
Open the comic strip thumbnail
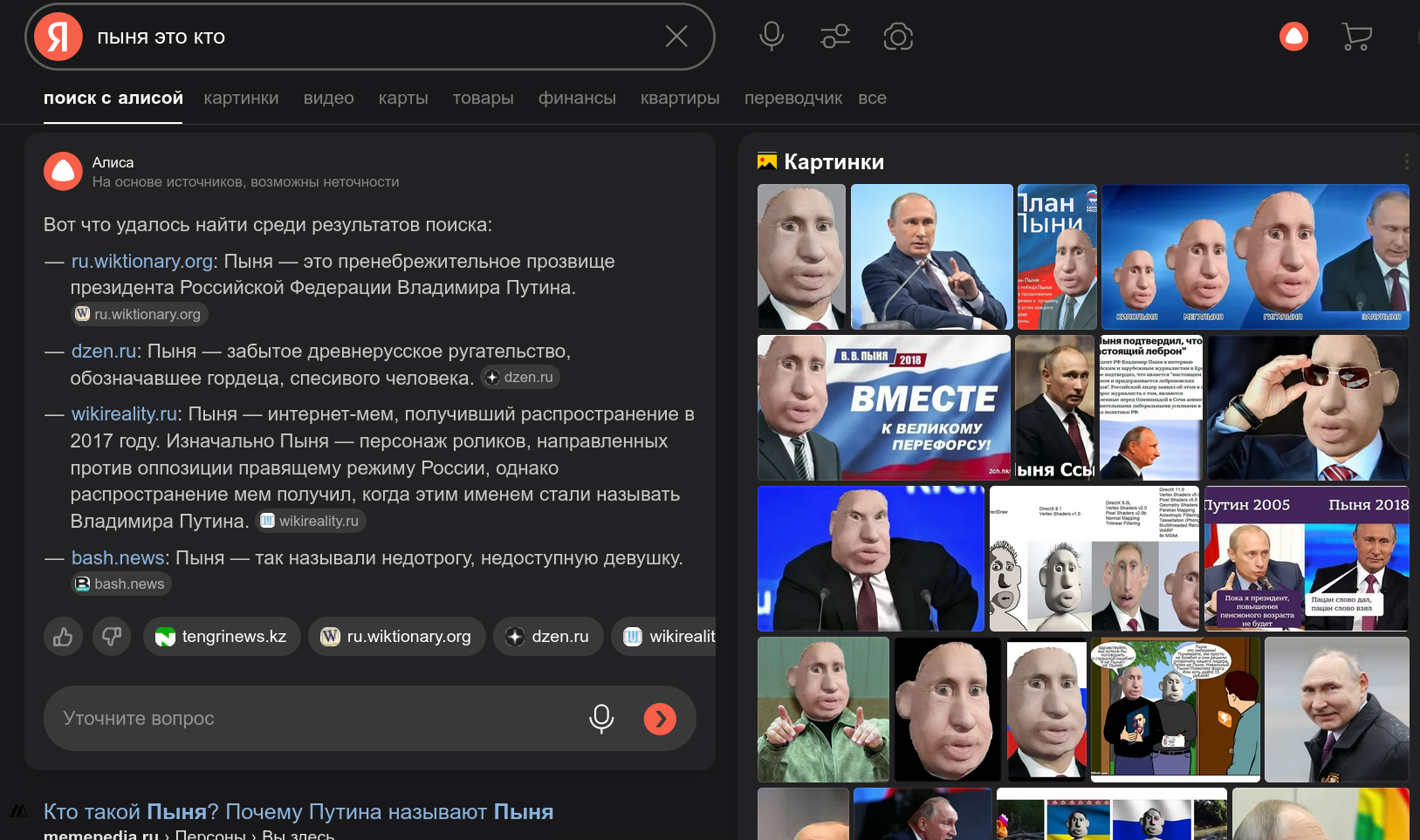(x=1176, y=709)
